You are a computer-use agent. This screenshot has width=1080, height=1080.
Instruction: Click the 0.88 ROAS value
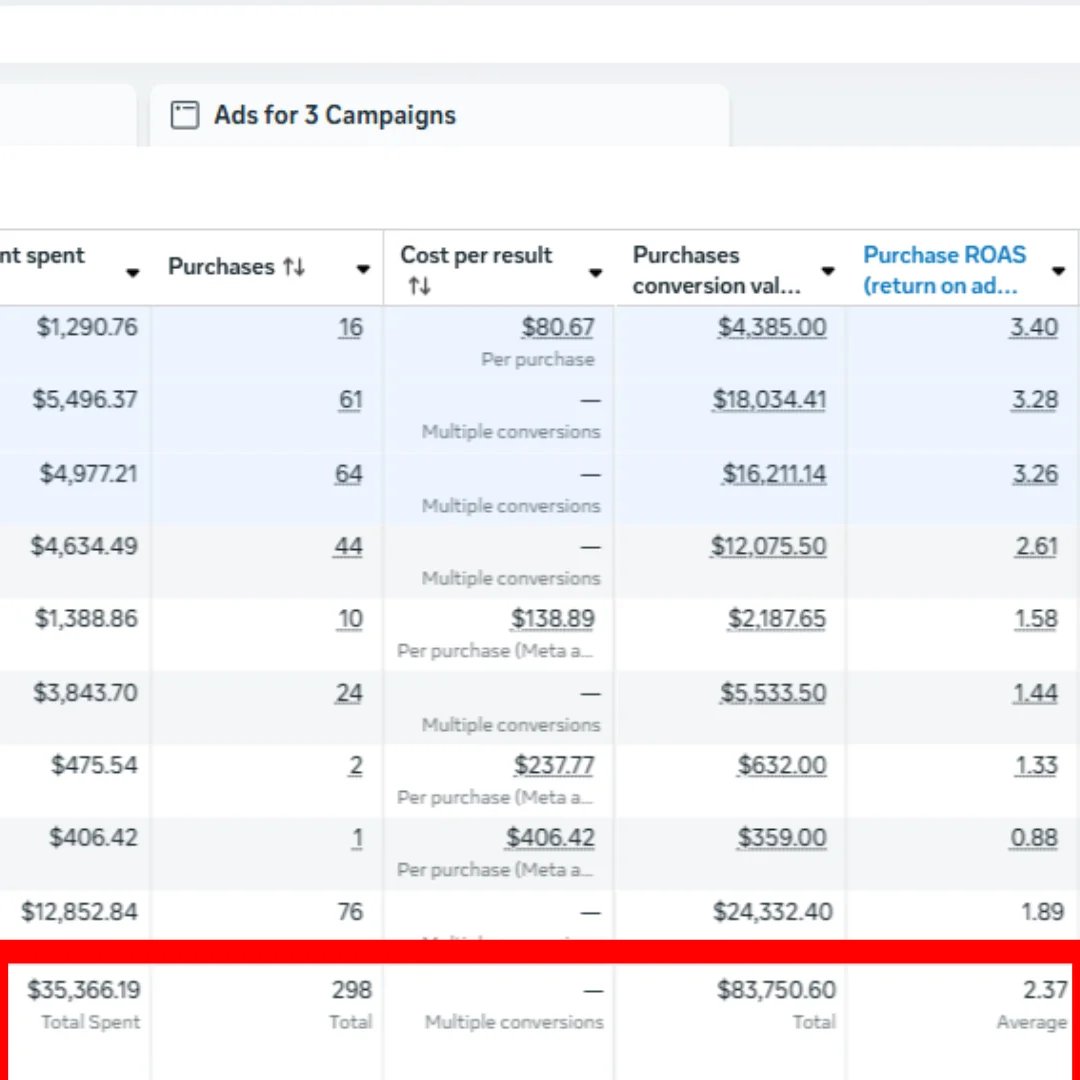tap(1033, 838)
